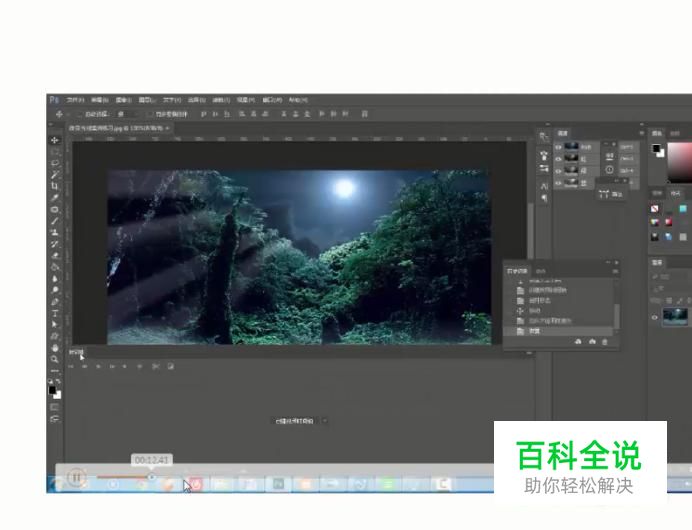Select the Lasso tool
Screen dimensions: 692x530
click(x=55, y=163)
